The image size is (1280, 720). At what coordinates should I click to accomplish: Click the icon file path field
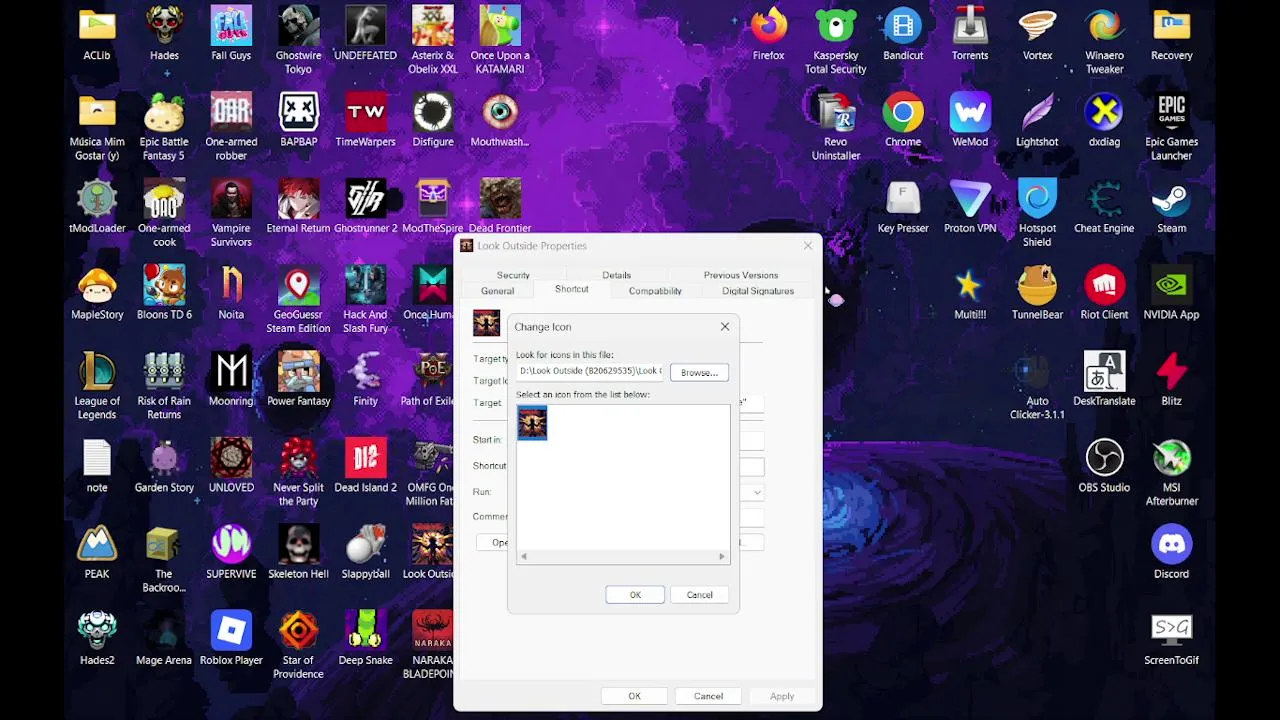pos(590,371)
